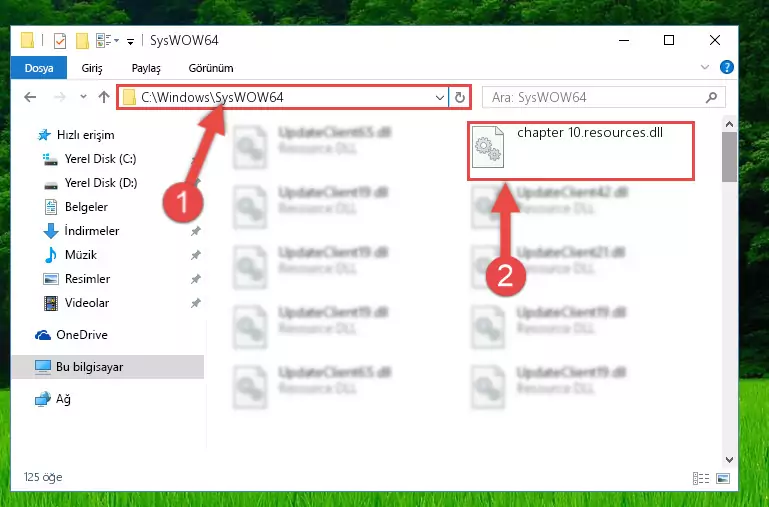Switch to the Görünüm ribbon tab
The height and width of the screenshot is (507, 769).
(211, 68)
